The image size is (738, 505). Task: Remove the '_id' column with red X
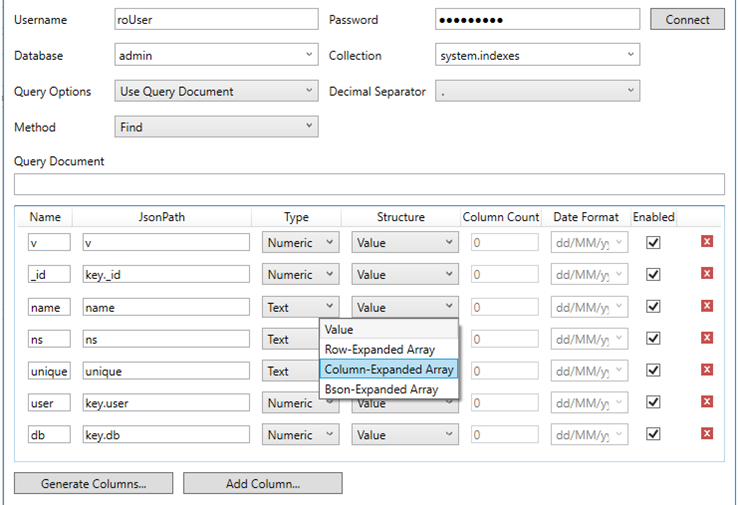click(707, 274)
